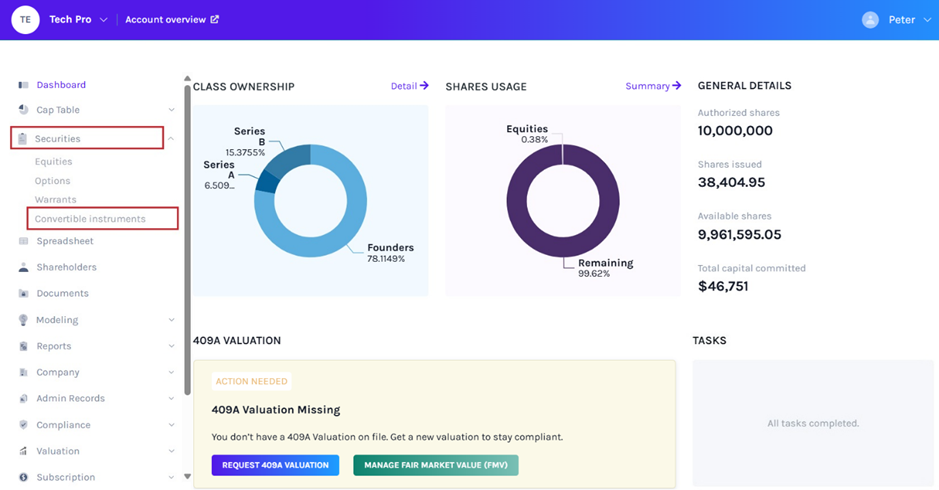Click the Account overview external link icon
Screen dimensions: 939x490
(214, 20)
